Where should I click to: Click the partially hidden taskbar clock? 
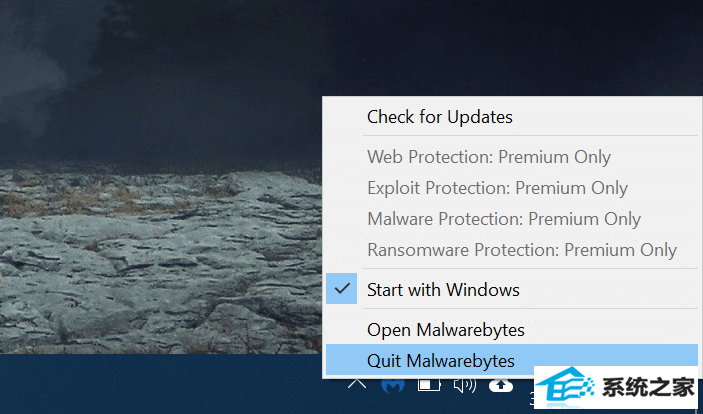pos(532,397)
